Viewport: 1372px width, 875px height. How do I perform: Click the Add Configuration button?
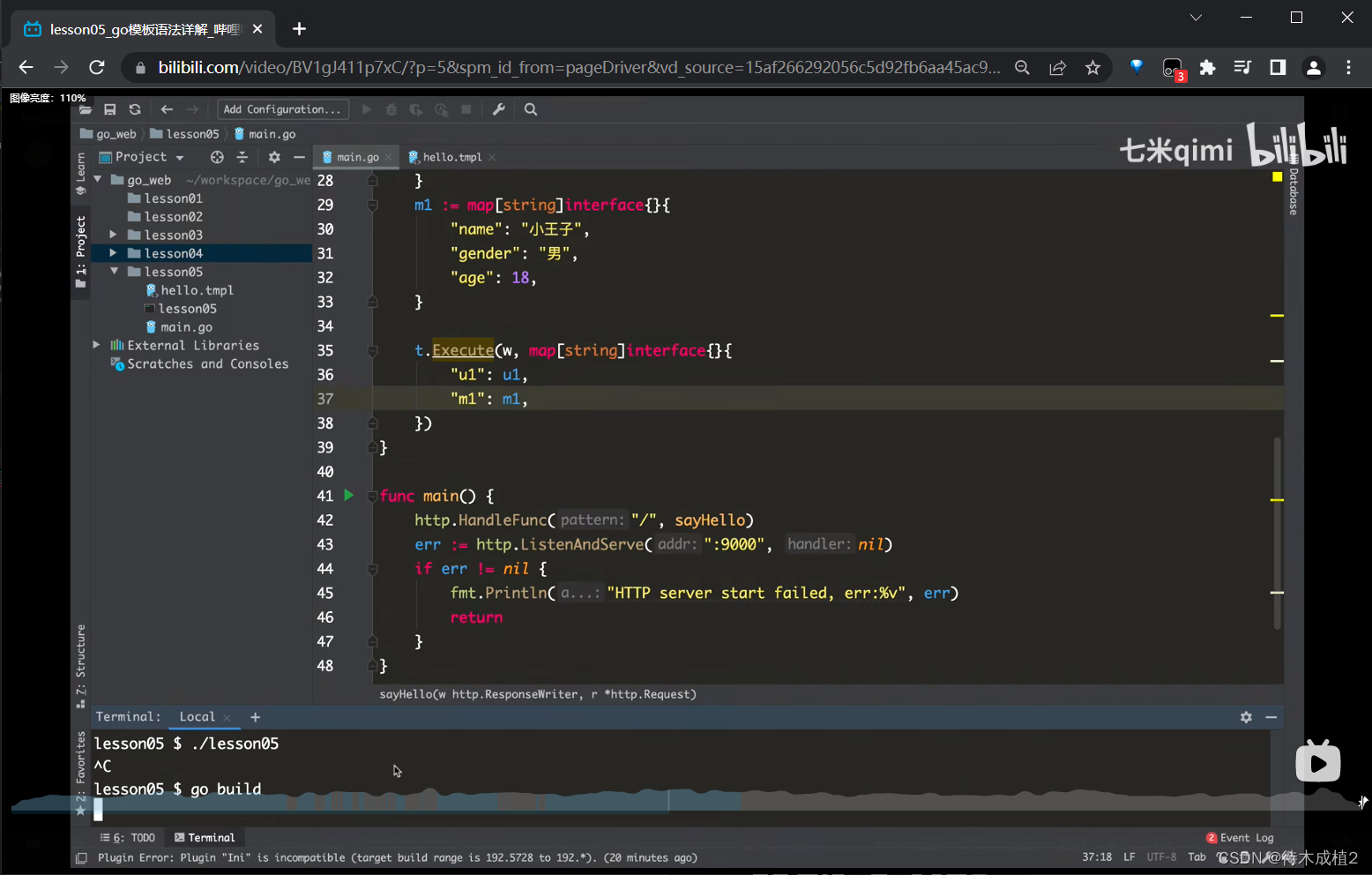[282, 109]
